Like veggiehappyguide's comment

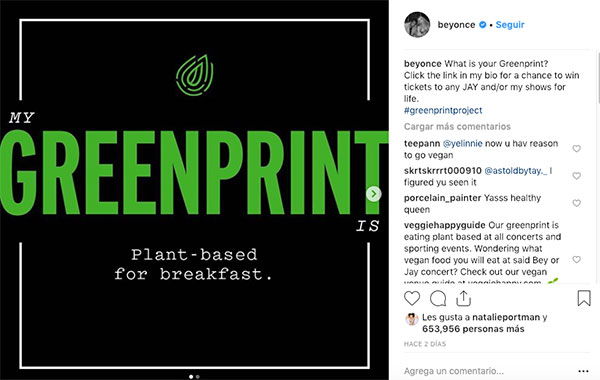tap(577, 259)
